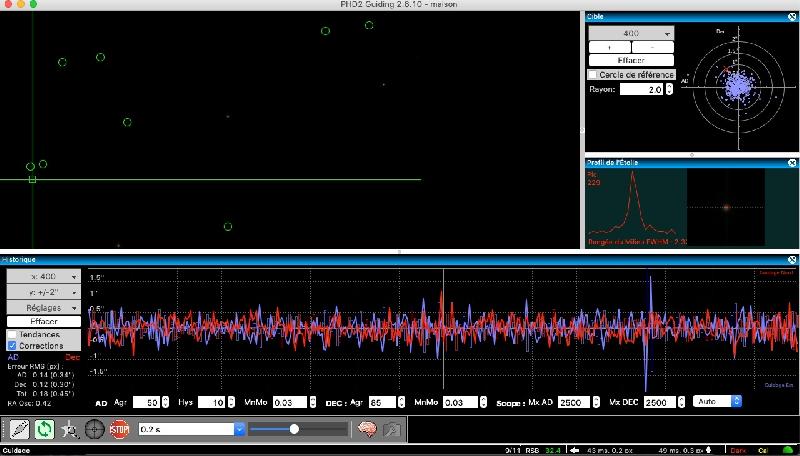800x456 pixels.
Task: Click the gamma slider in the toolbar
Action: tap(295, 429)
